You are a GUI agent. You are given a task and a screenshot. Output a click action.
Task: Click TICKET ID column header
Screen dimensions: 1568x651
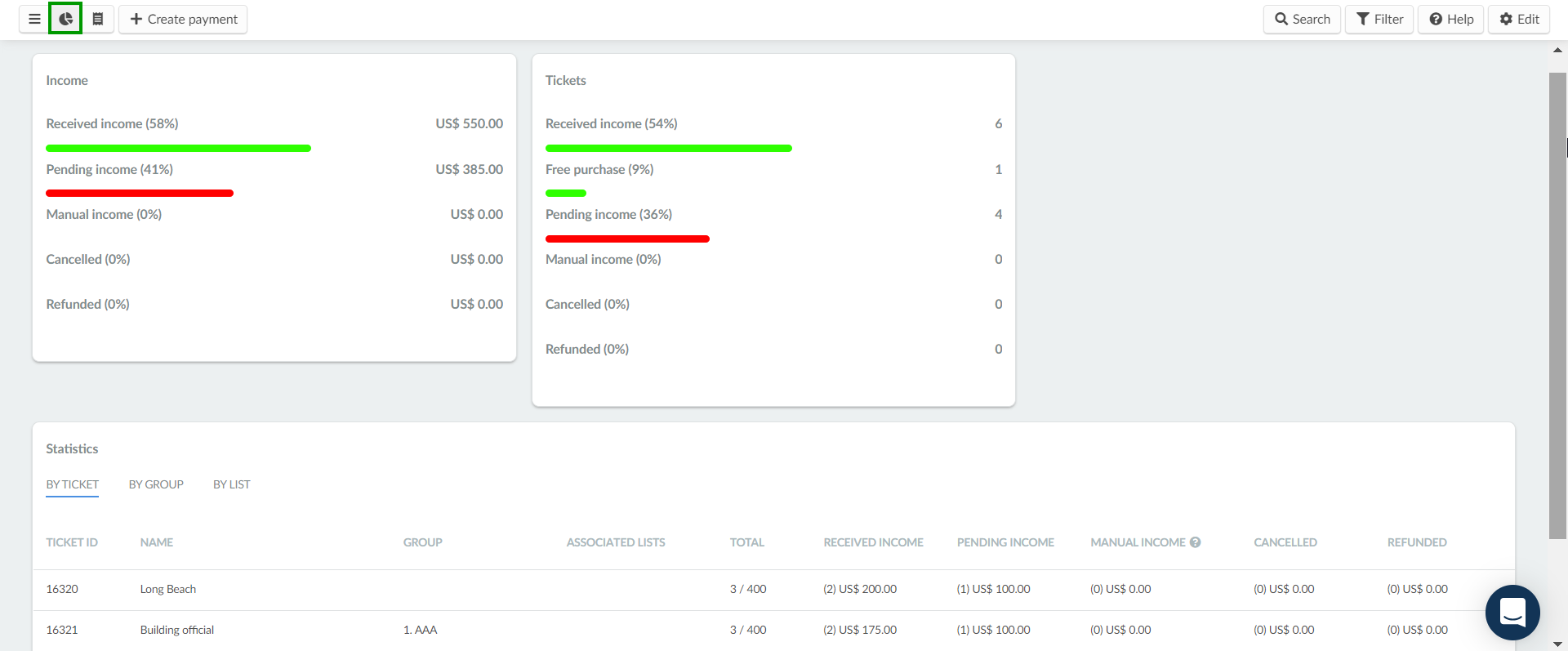(72, 542)
